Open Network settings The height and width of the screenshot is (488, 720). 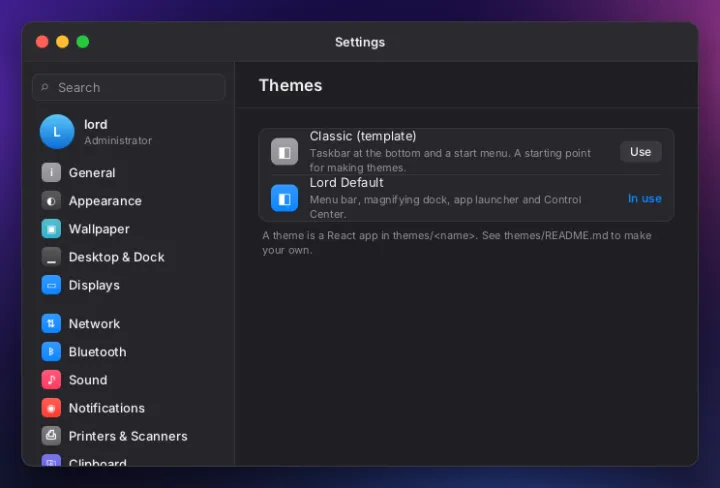[x=94, y=324]
